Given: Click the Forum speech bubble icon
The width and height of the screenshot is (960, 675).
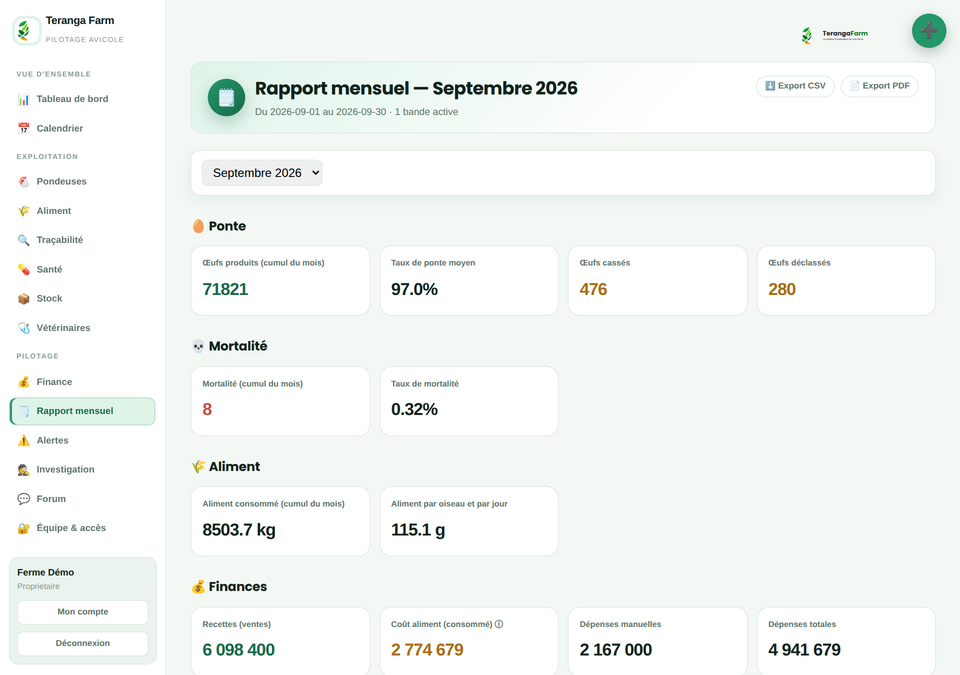Looking at the screenshot, I should 23,499.
